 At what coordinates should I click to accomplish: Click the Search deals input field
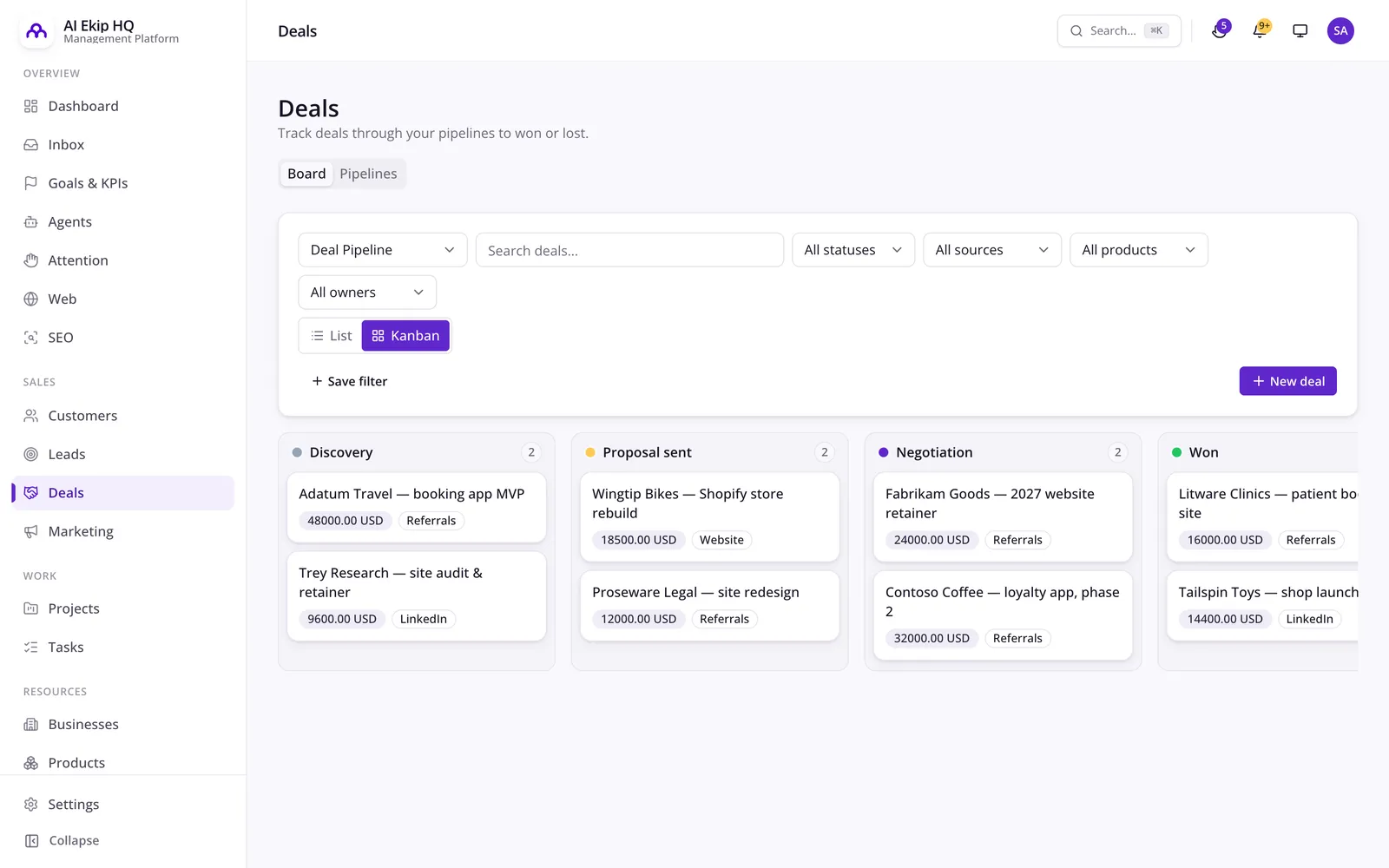pos(629,250)
